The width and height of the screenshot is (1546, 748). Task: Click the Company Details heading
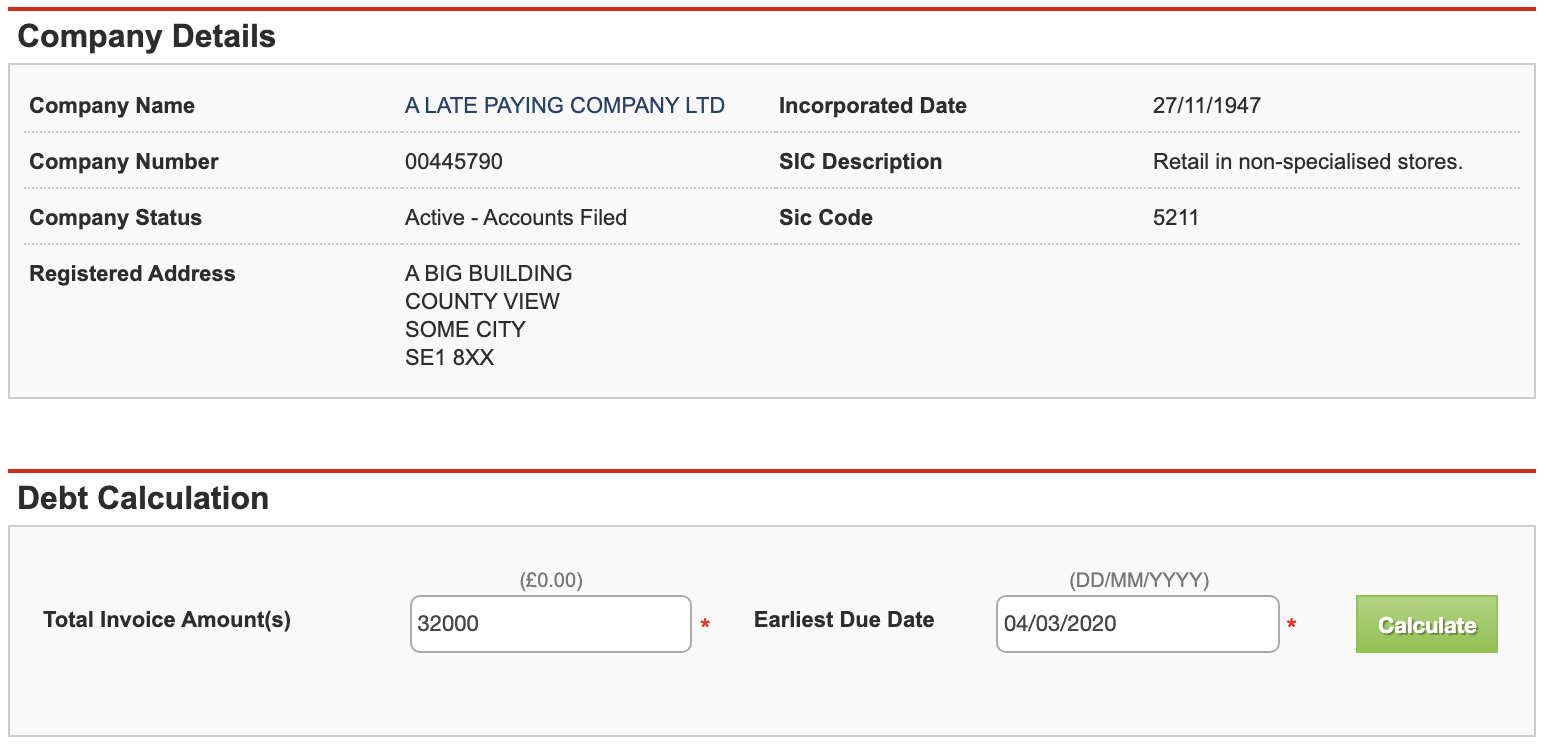(147, 37)
